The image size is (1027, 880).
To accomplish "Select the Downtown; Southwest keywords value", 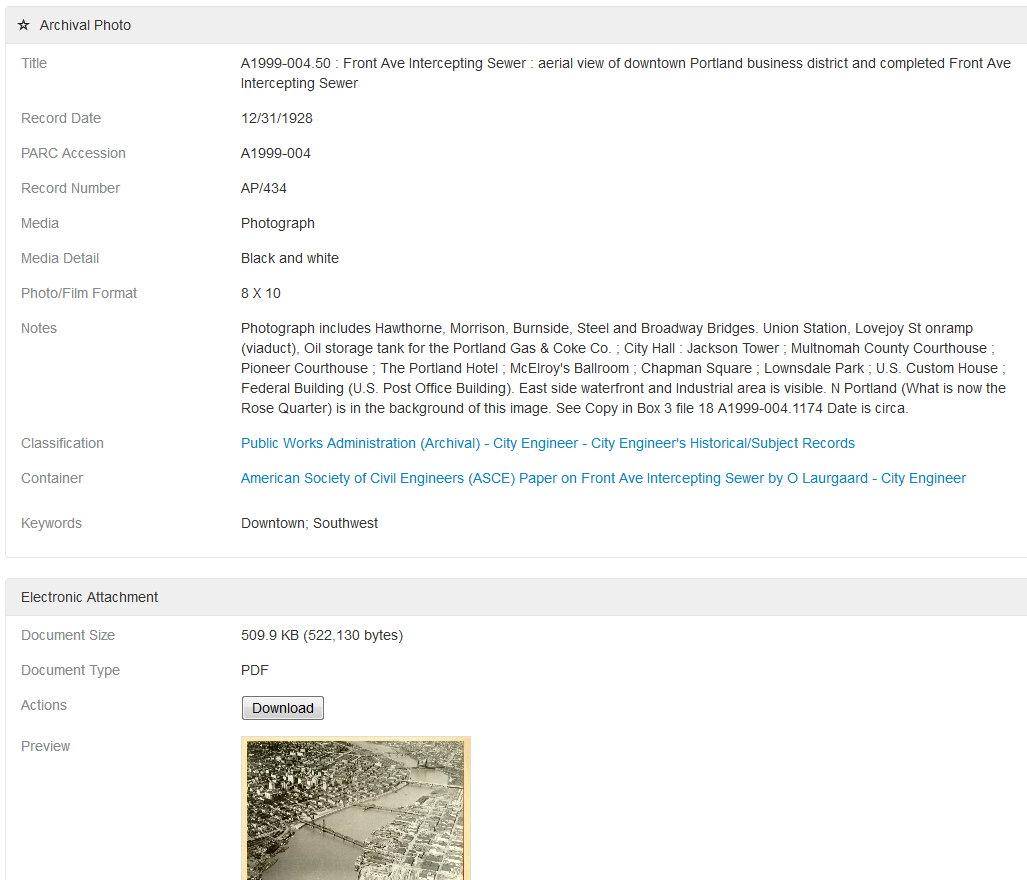I will coord(309,523).
